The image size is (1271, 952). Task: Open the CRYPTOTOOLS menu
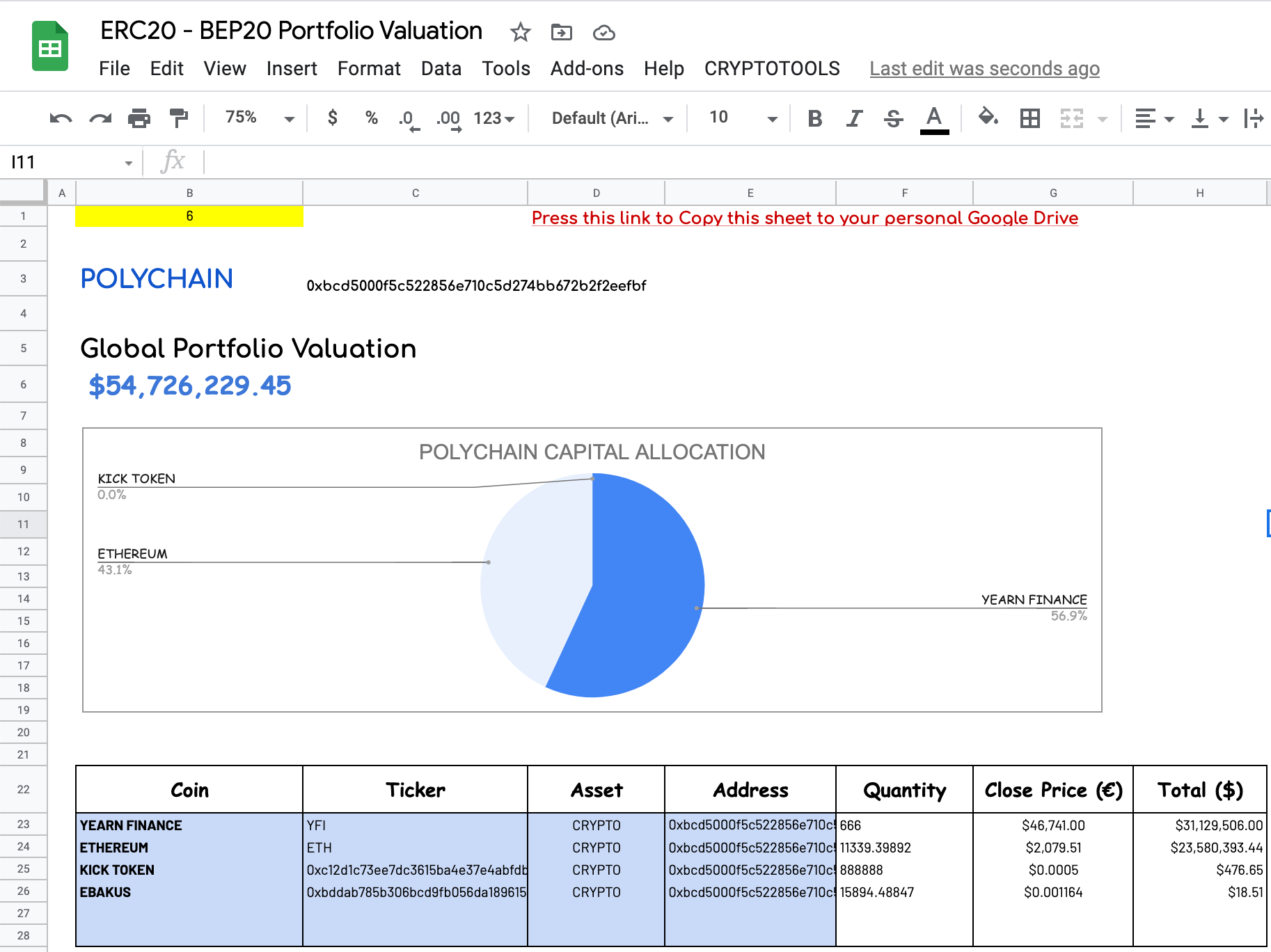point(771,68)
